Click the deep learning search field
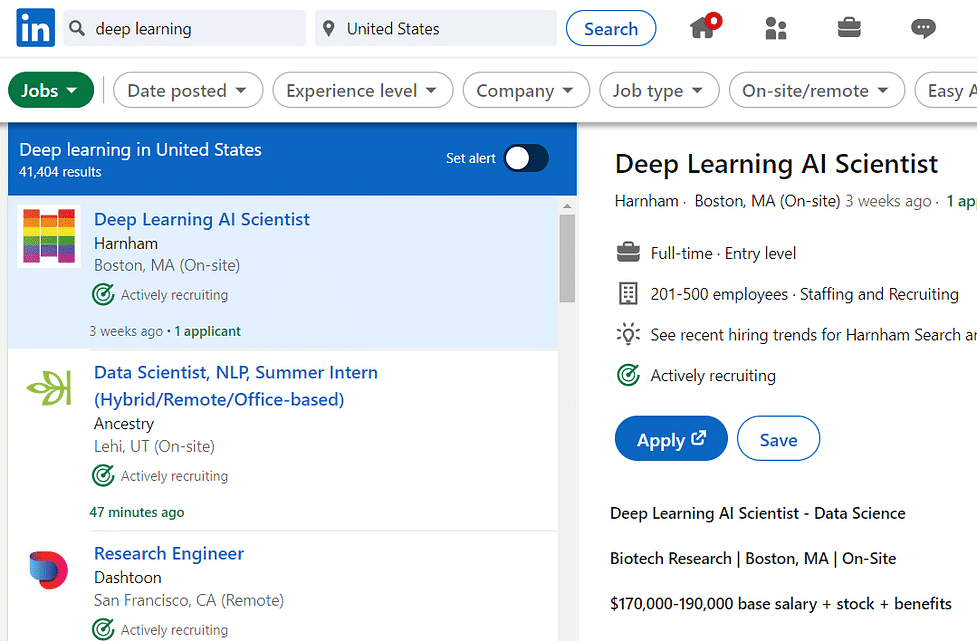Viewport: 977px width, 641px height. click(184, 28)
